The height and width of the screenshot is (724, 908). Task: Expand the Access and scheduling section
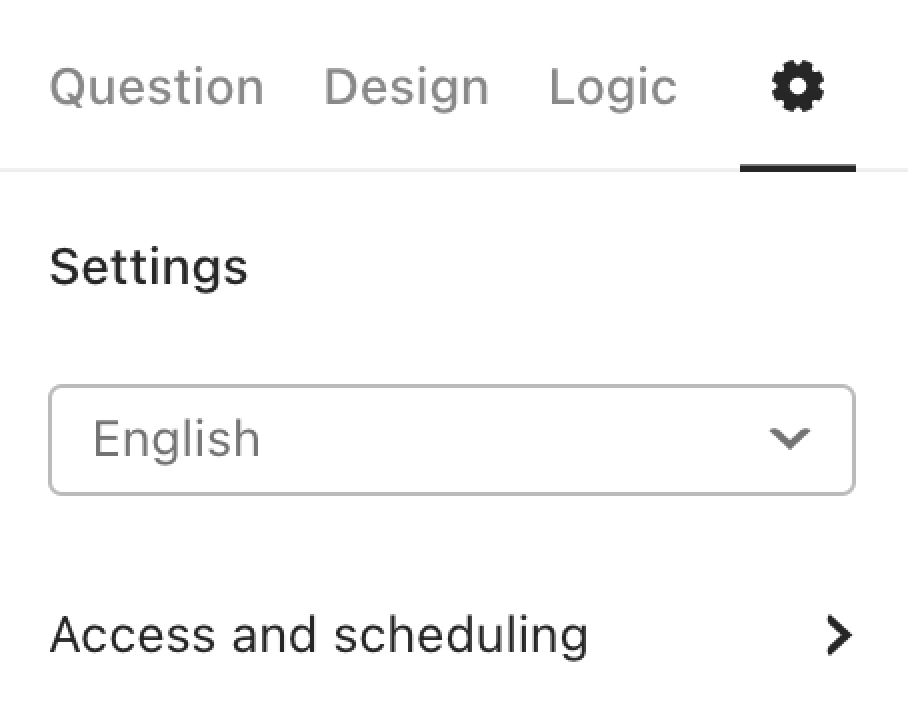452,635
